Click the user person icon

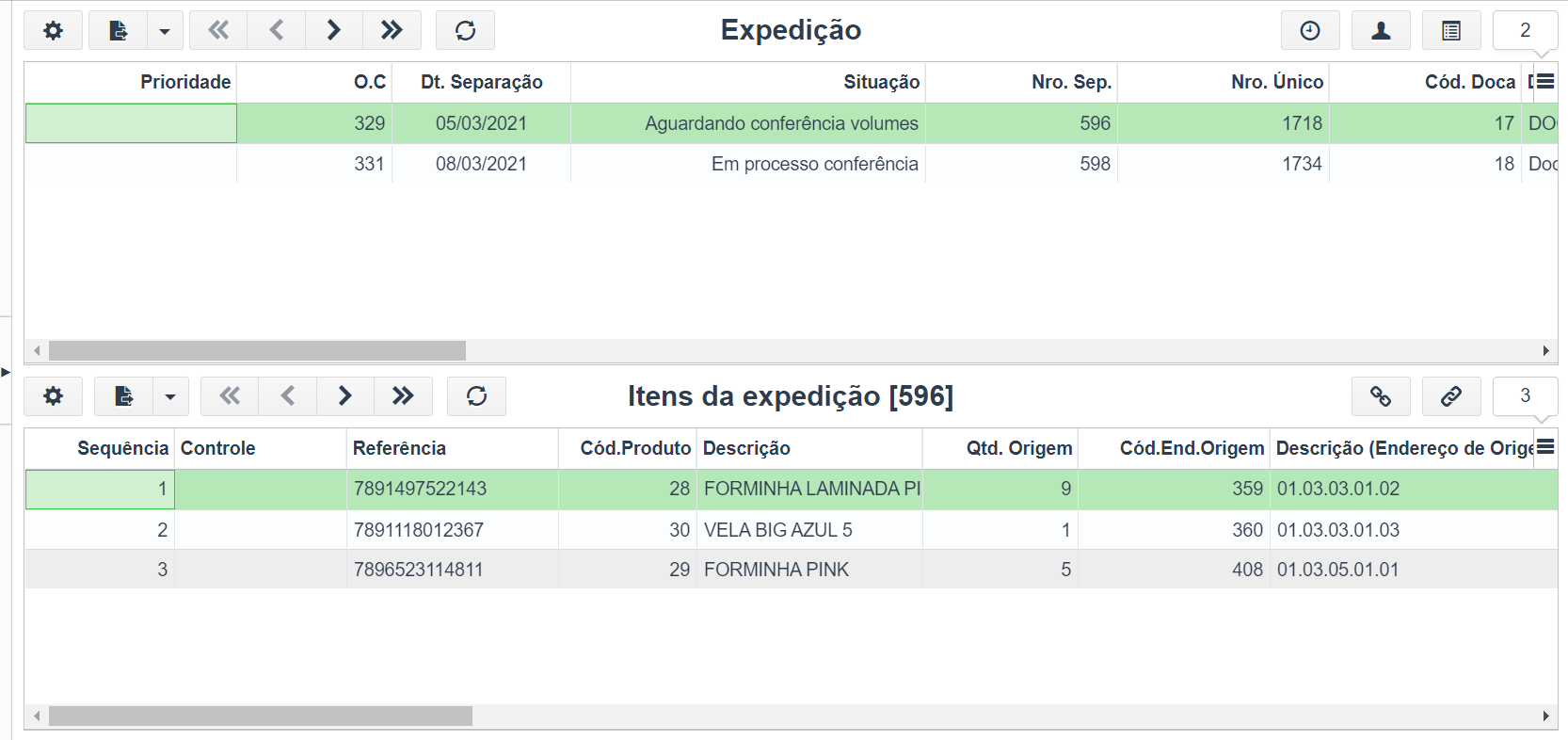pos(1381,30)
